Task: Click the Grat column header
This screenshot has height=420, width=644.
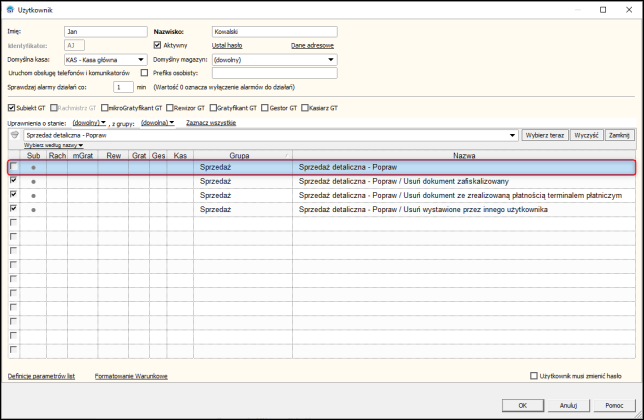Action: [x=139, y=156]
